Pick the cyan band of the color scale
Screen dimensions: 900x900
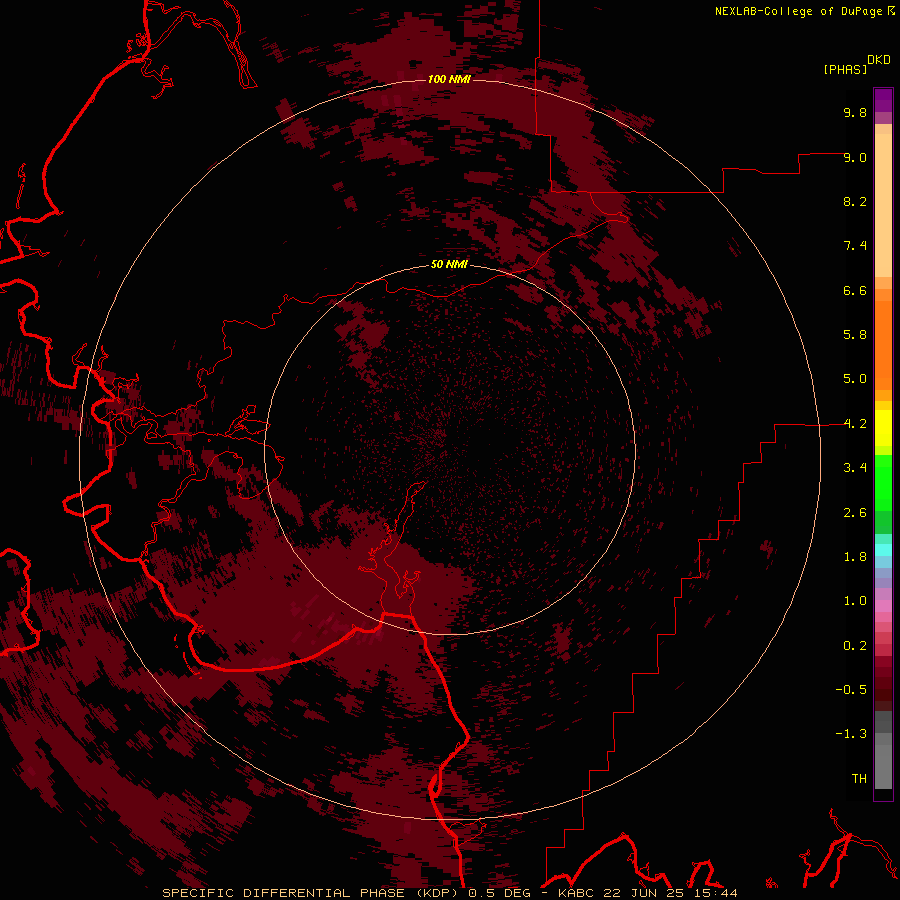click(x=883, y=550)
